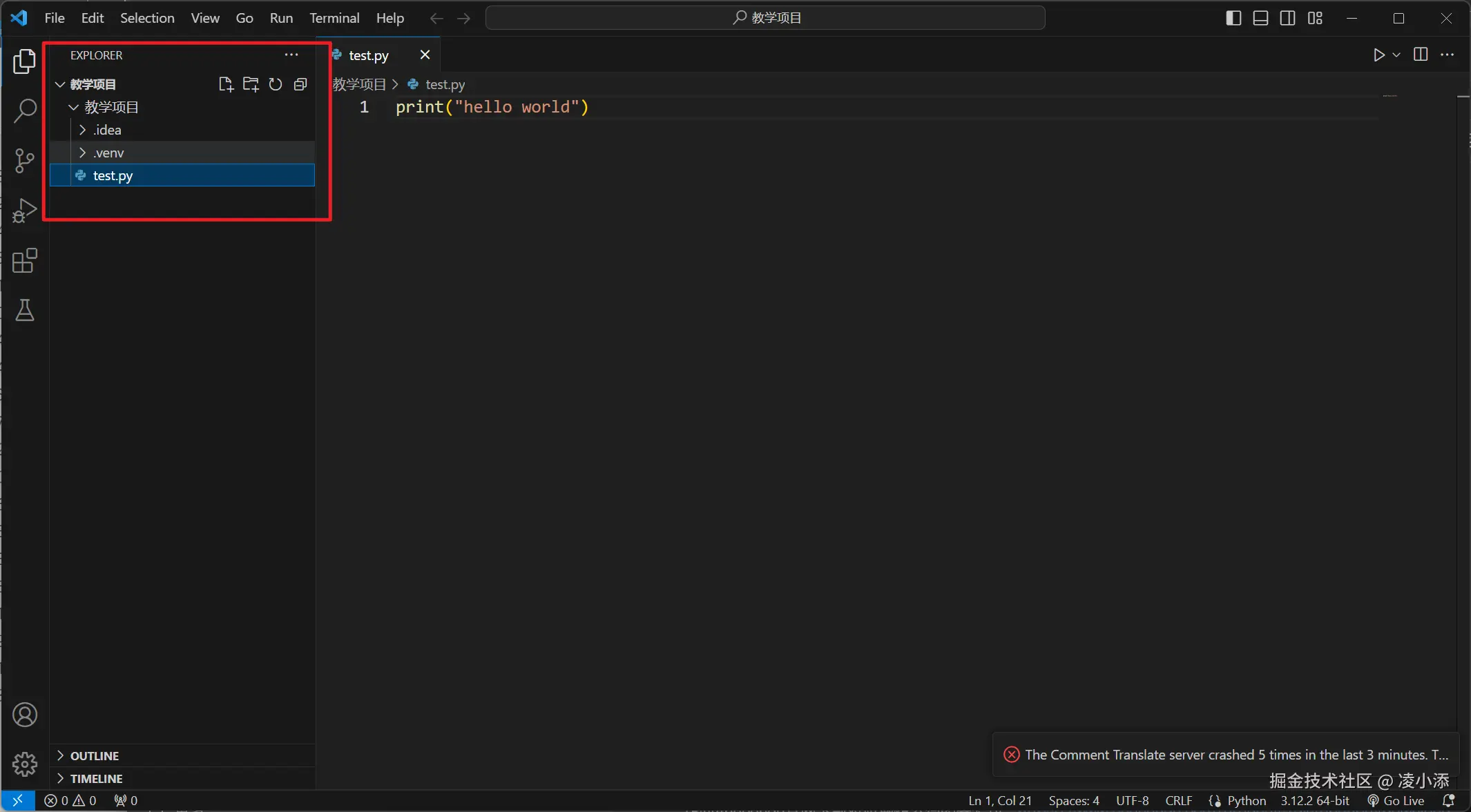Open the Terminal menu

point(334,18)
